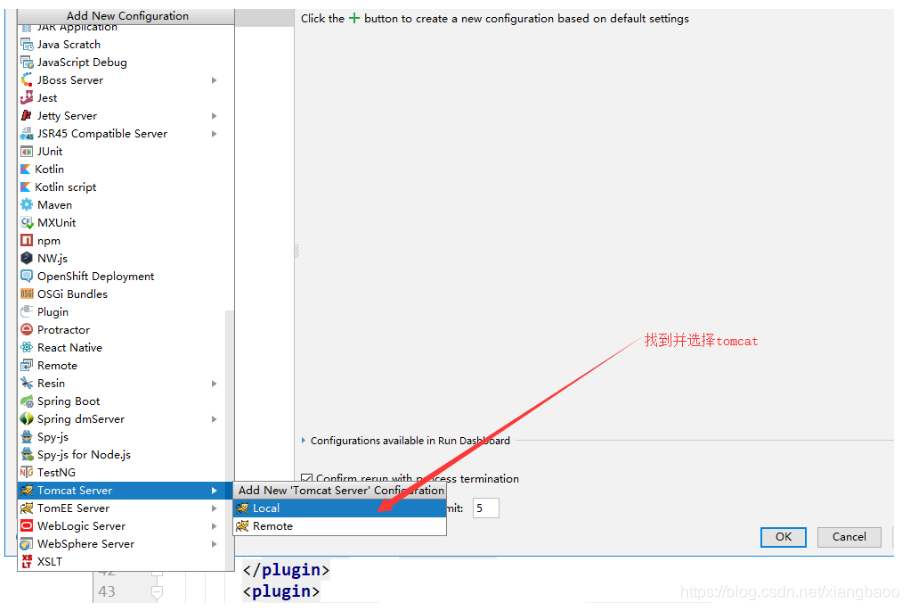Click the XSLT icon

(27, 562)
